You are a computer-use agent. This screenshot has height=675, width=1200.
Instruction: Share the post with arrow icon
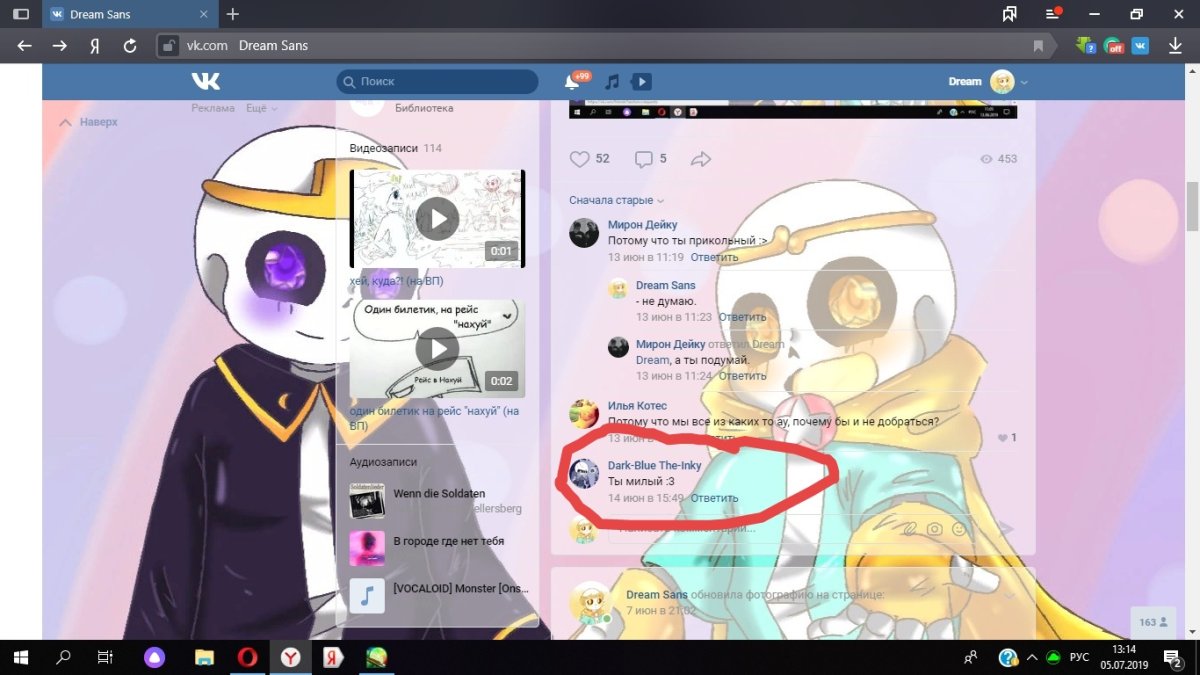pyautogui.click(x=701, y=159)
